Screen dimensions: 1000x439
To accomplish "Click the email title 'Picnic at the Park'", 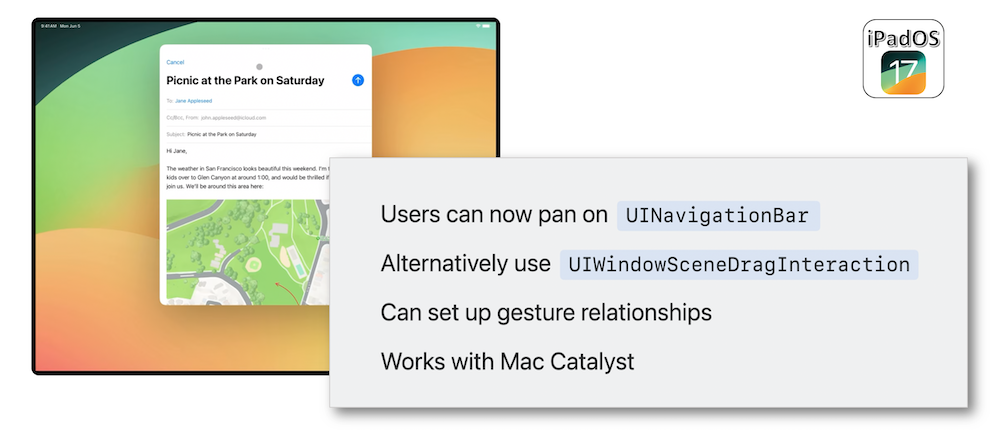I will pyautogui.click(x=246, y=80).
